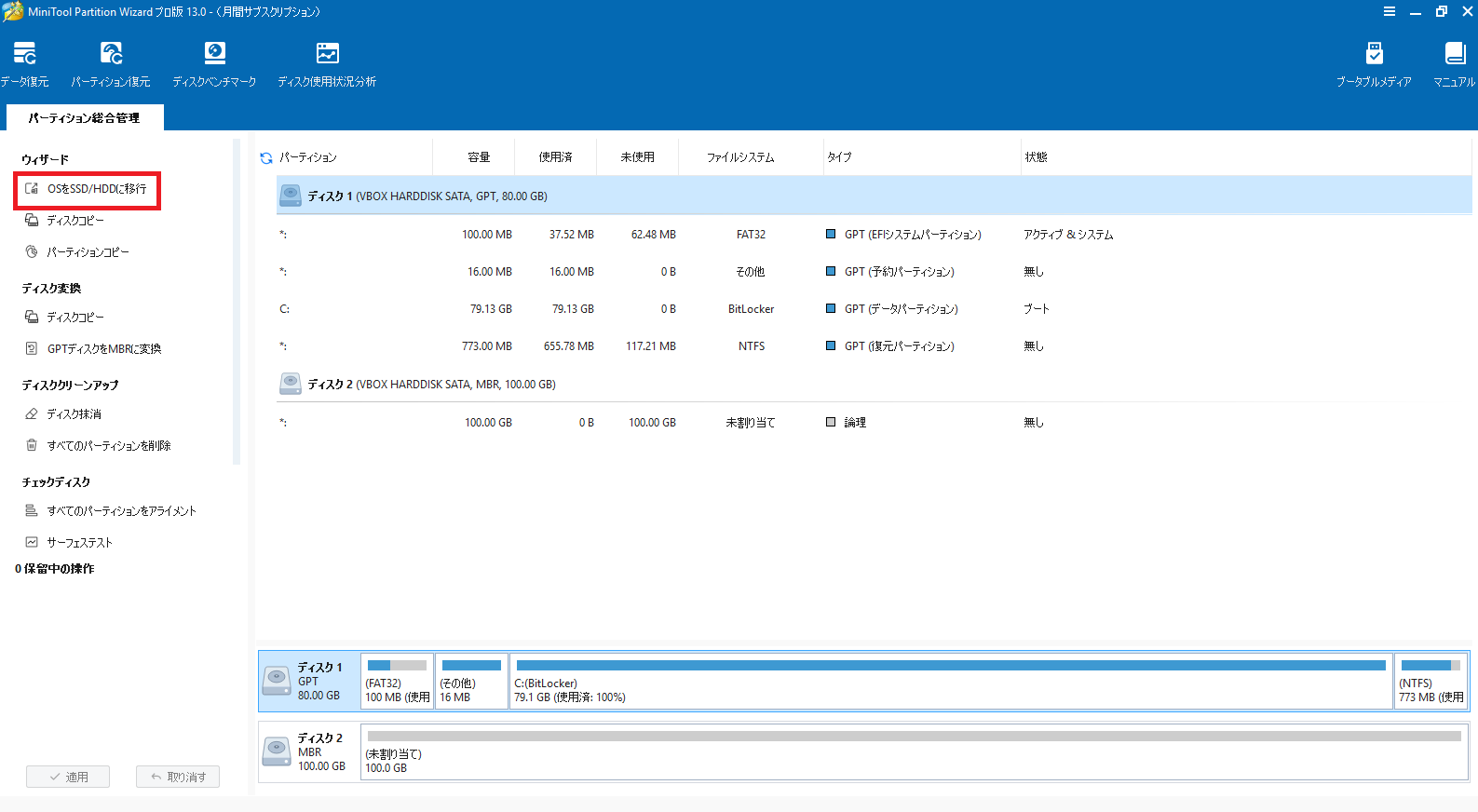The width and height of the screenshot is (1478, 812).
Task: Click the サーフェステスト chart icon
Action: tap(32, 542)
